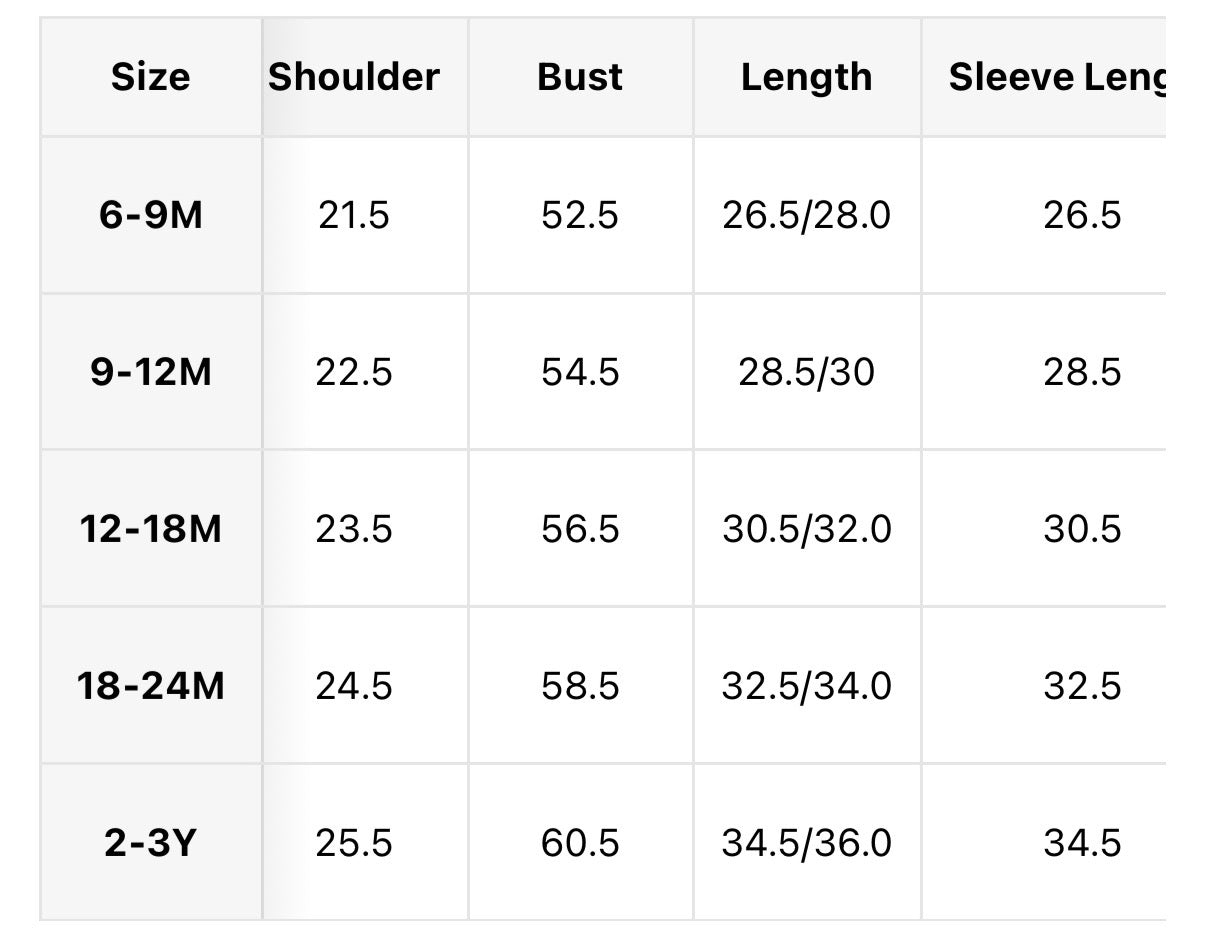Click shoulder value 21.5 for 6-9M
Viewport: 1206px width, 931px height.
tap(354, 215)
